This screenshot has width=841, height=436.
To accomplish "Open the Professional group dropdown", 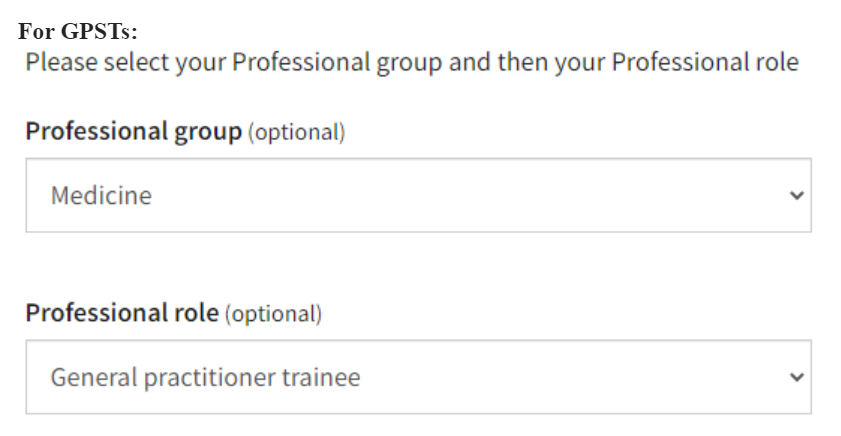I will (x=418, y=196).
